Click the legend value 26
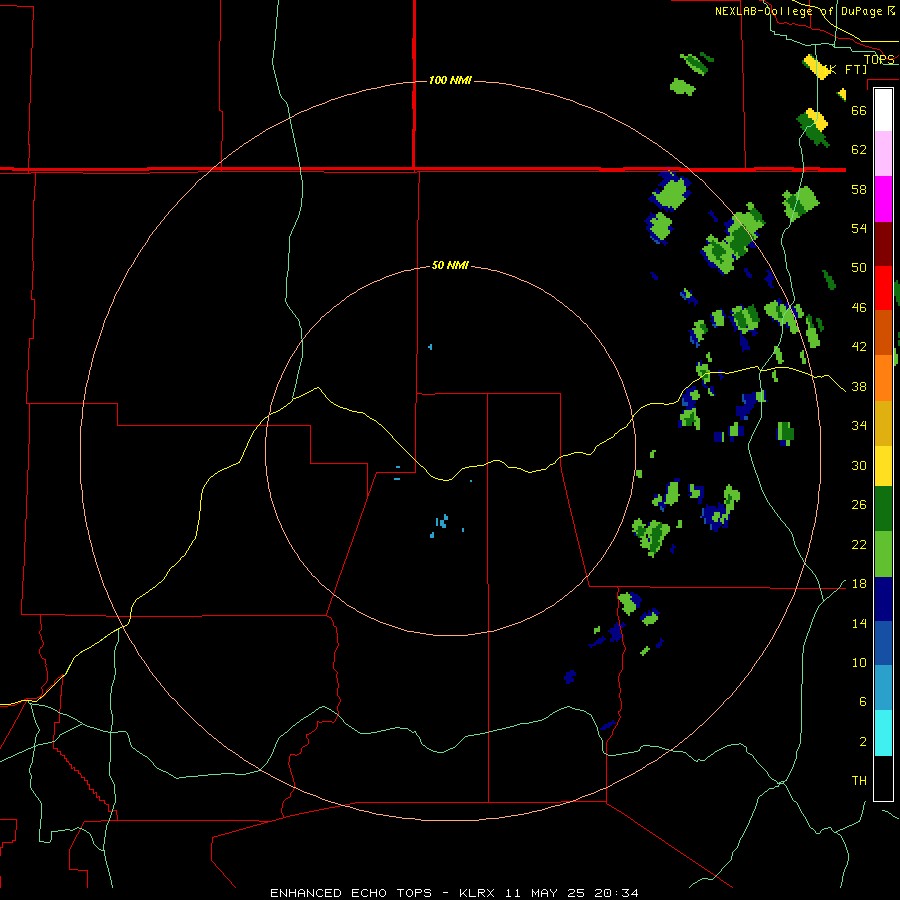This screenshot has width=900, height=900. 859,505
